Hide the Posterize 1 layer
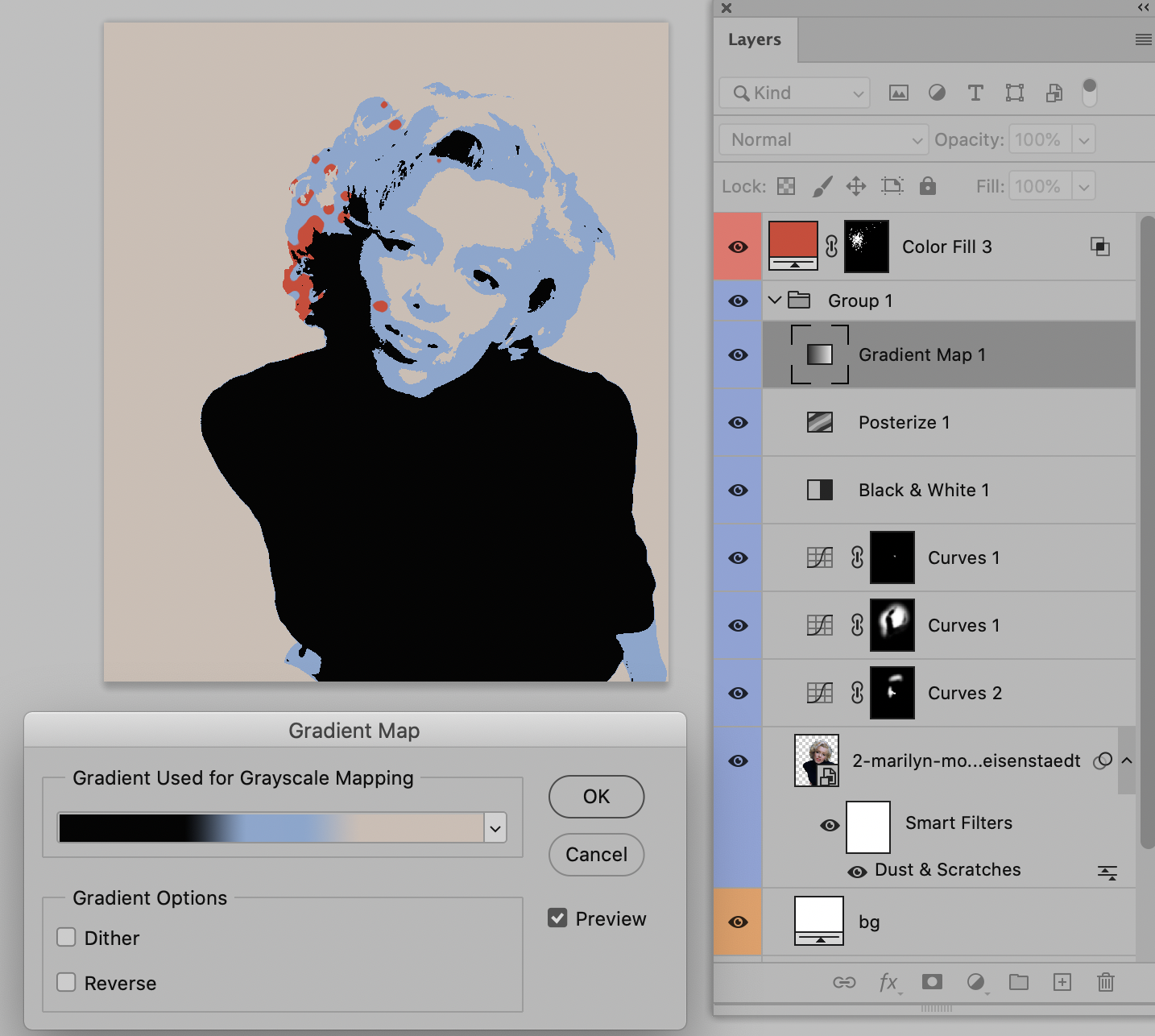Image resolution: width=1155 pixels, height=1036 pixels. coord(738,422)
